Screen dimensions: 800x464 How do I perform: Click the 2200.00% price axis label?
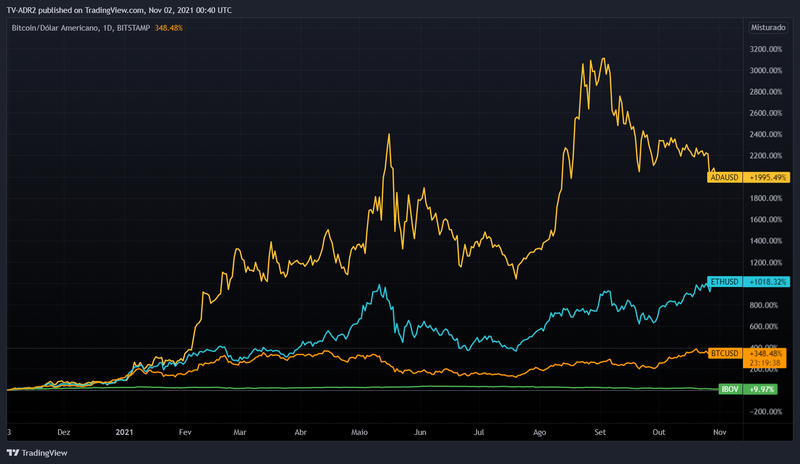click(x=766, y=156)
